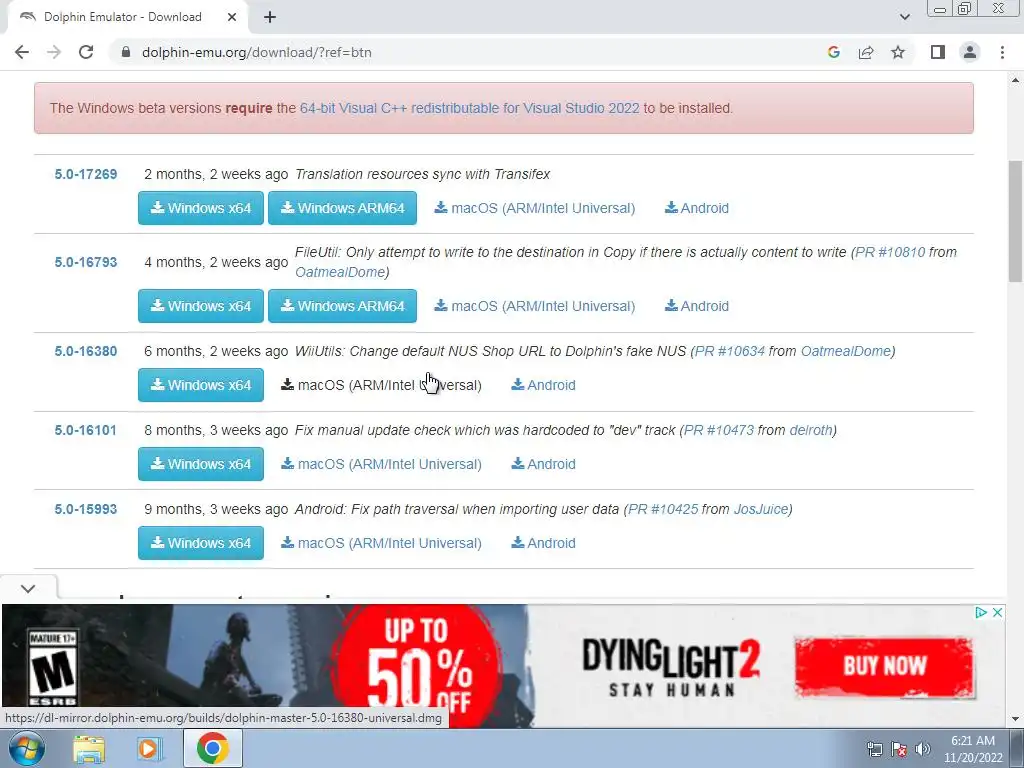Download Android build 5.0-16380
This screenshot has height=768, width=1024.
coord(543,385)
